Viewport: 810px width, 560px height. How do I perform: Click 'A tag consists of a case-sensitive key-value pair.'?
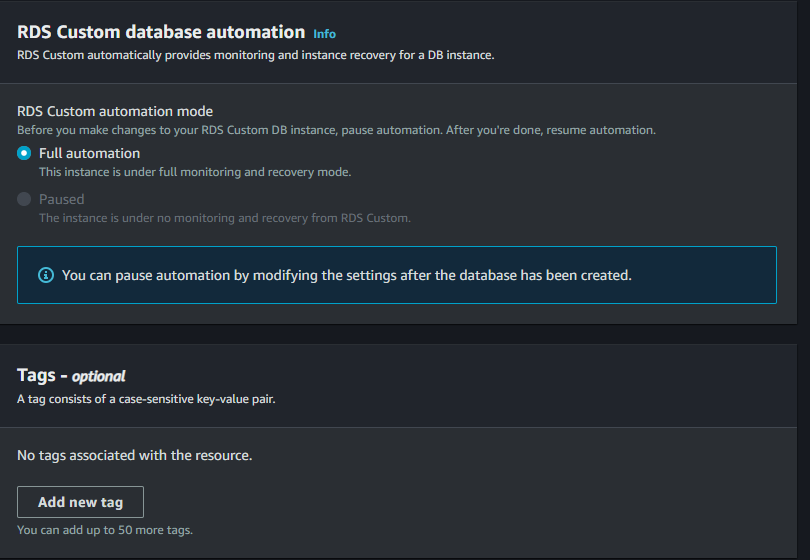[146, 399]
